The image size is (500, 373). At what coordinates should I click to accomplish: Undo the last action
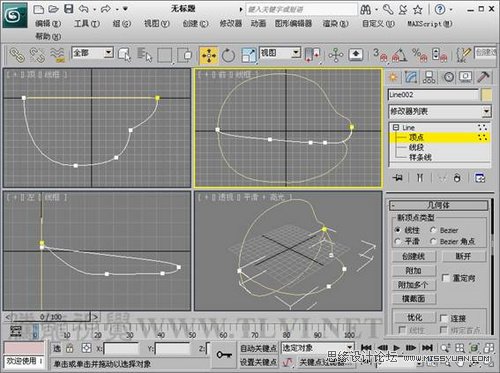coord(84,9)
